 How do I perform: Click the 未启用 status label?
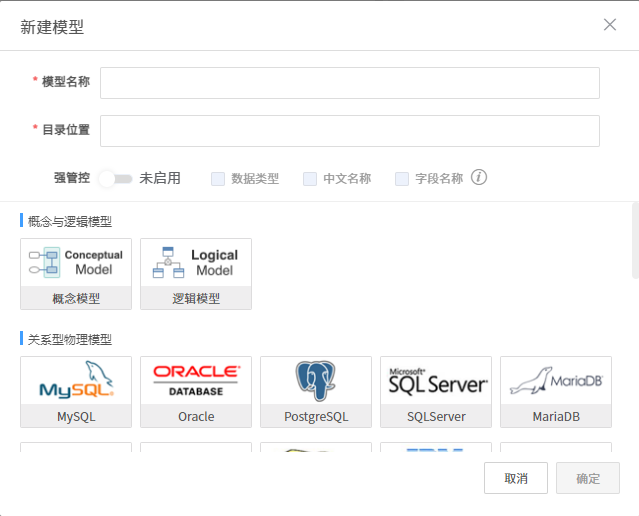160,178
